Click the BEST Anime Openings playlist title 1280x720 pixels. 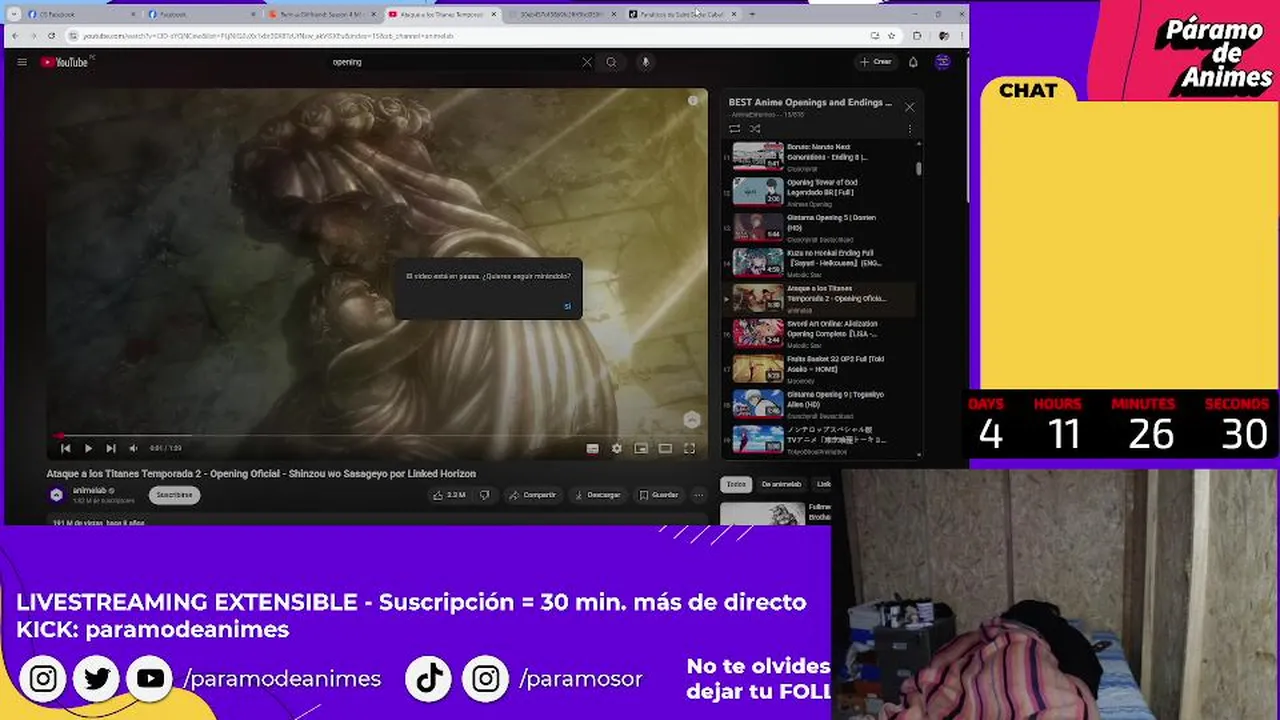tap(810, 102)
